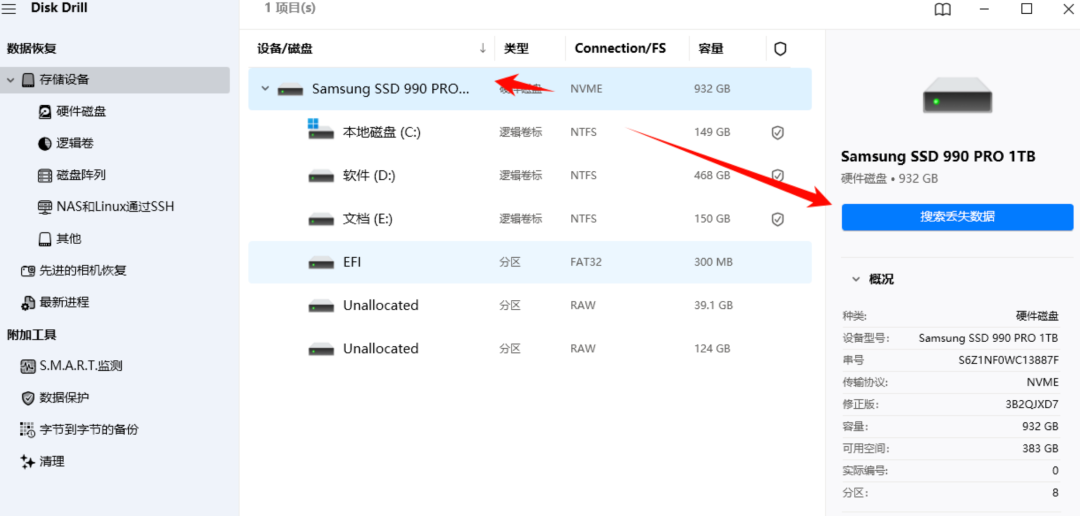Select the EFI partition row
Viewport: 1080px width, 516px height.
click(530, 262)
